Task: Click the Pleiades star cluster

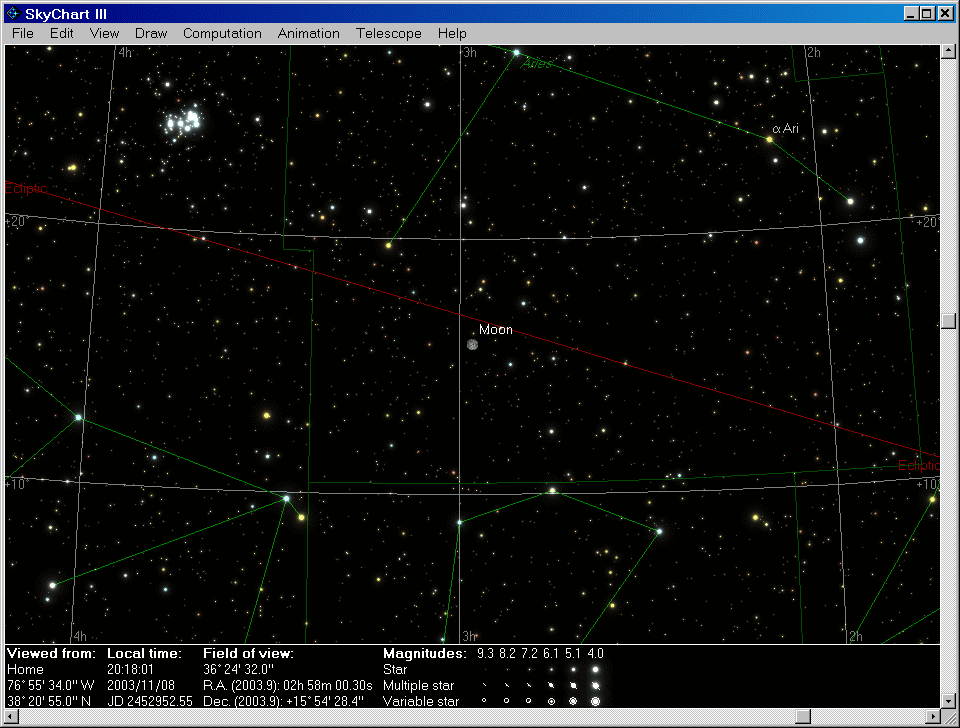Action: 183,123
